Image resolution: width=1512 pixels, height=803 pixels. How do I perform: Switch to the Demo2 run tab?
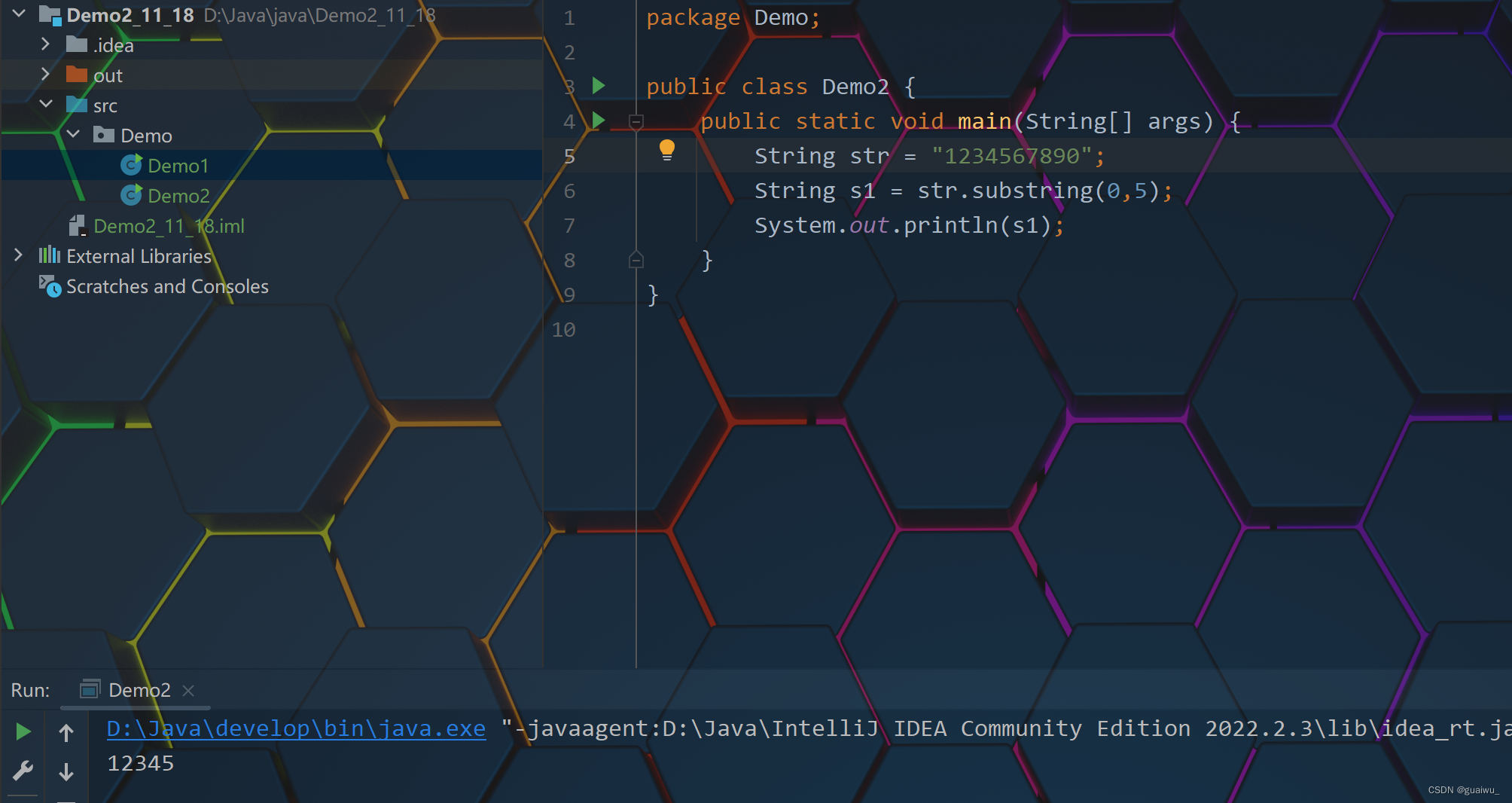(x=139, y=689)
